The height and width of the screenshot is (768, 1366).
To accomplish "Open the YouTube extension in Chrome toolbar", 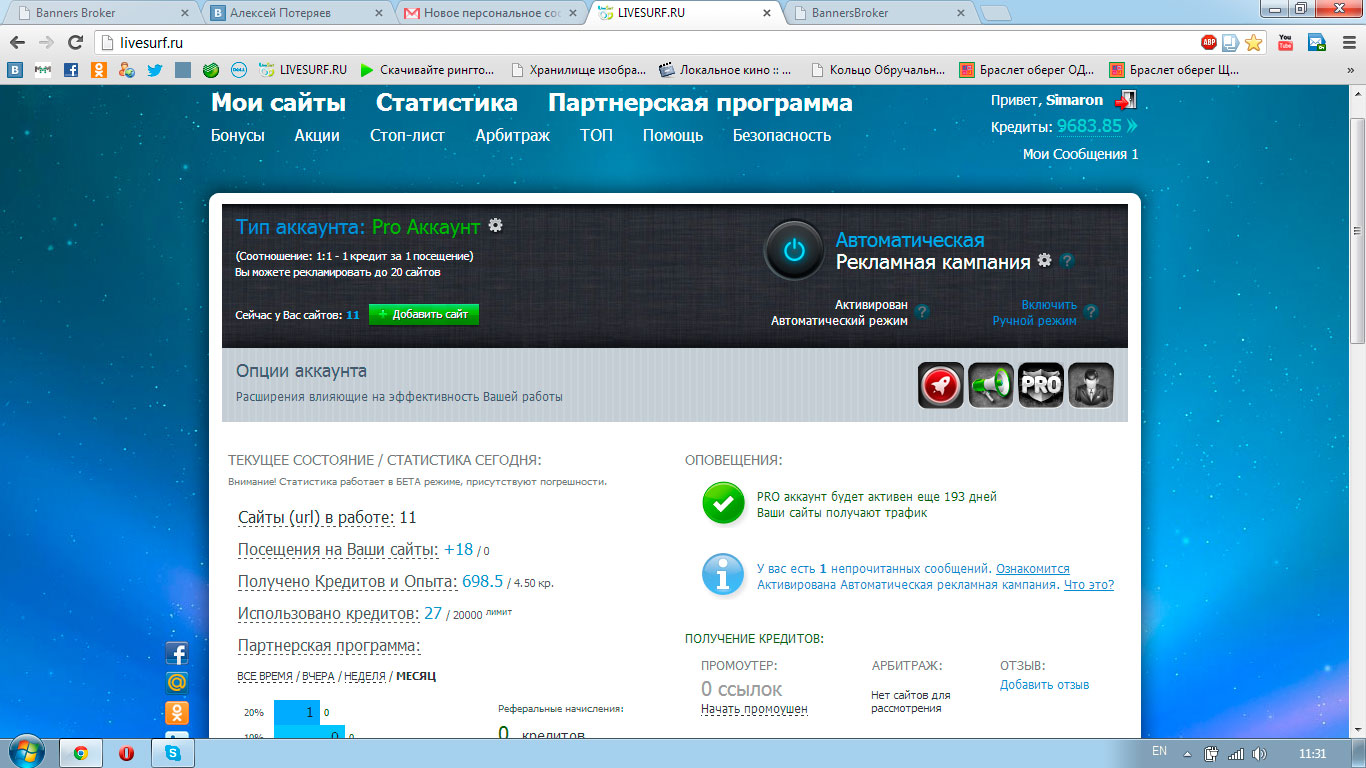I will (1287, 42).
